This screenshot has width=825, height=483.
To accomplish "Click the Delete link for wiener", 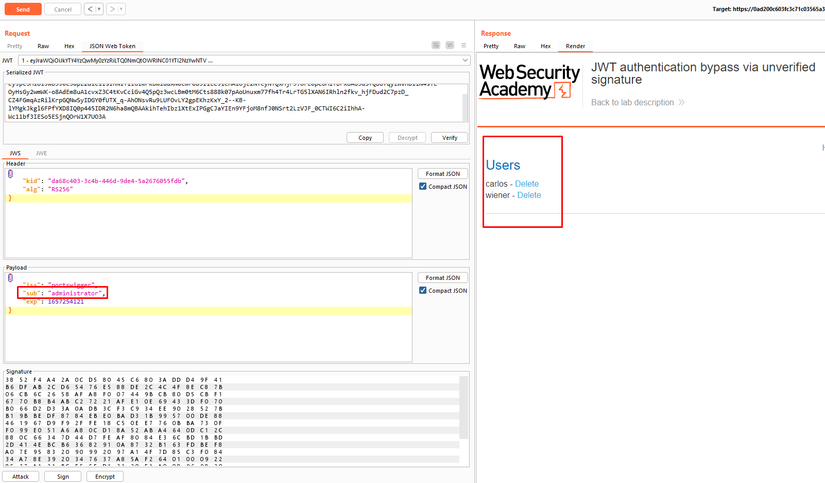I will pos(529,195).
